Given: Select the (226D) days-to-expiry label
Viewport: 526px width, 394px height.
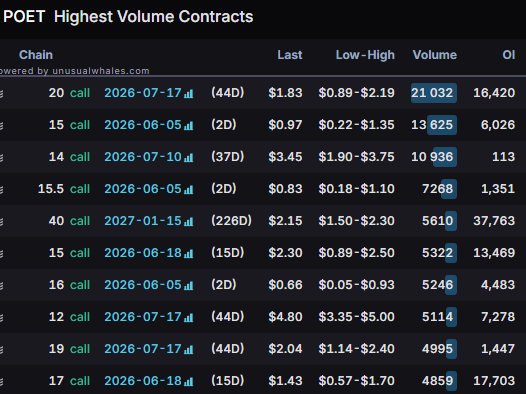Looking at the screenshot, I should click(231, 221).
